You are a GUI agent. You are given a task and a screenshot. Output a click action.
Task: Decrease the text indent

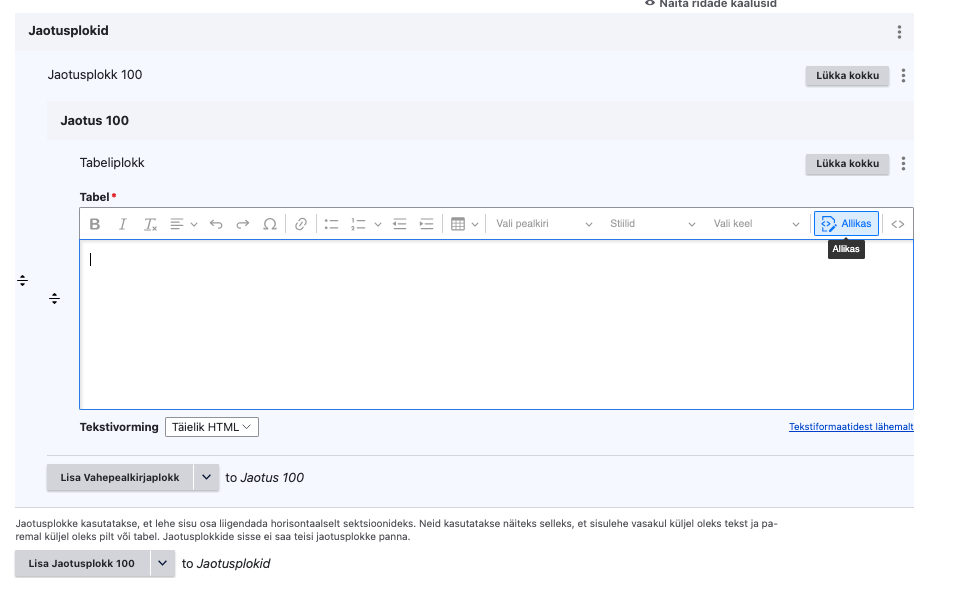400,224
